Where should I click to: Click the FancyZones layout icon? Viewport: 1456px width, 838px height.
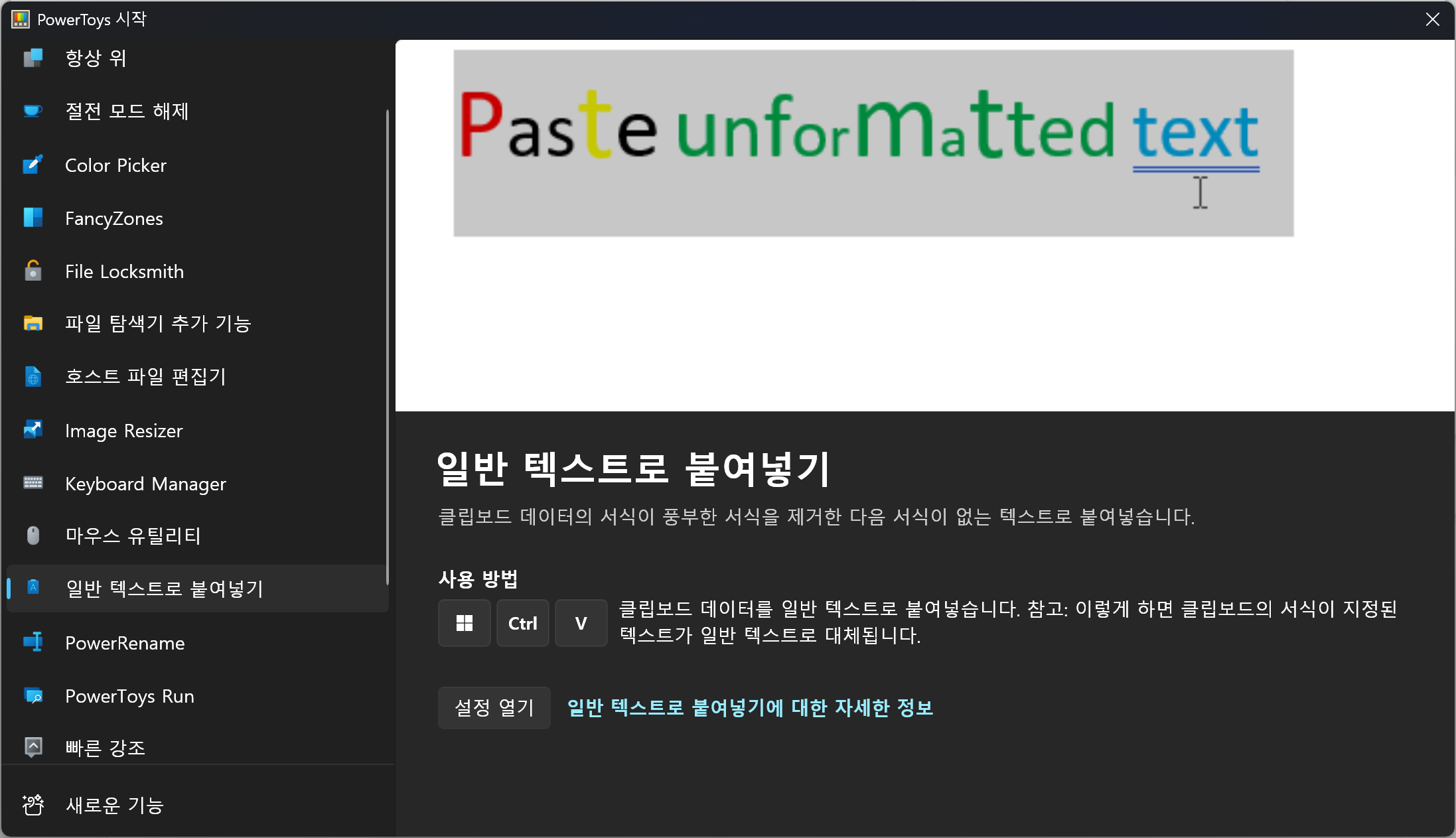coord(33,218)
